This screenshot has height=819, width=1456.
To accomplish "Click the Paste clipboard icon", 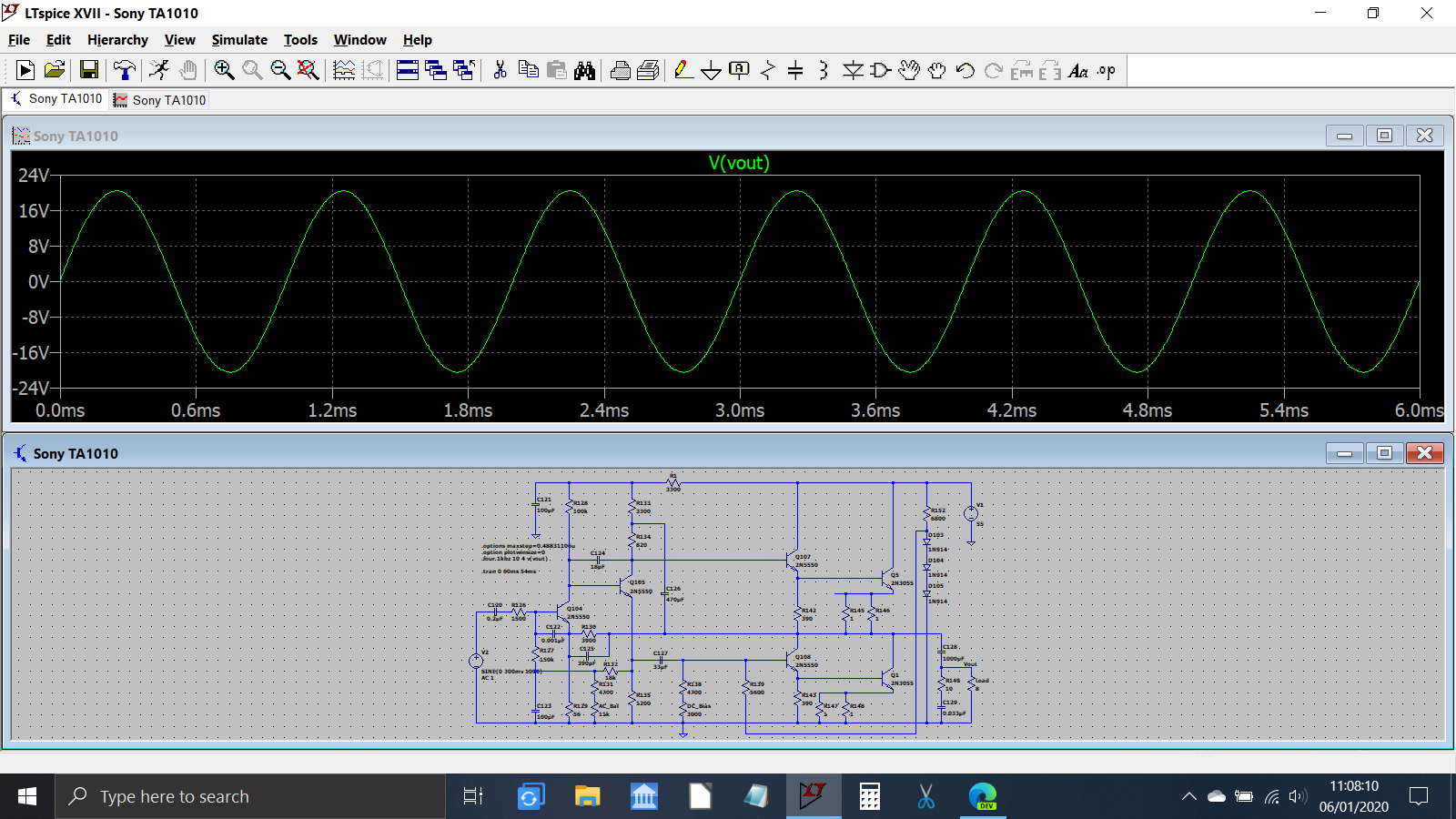I will 557,70.
